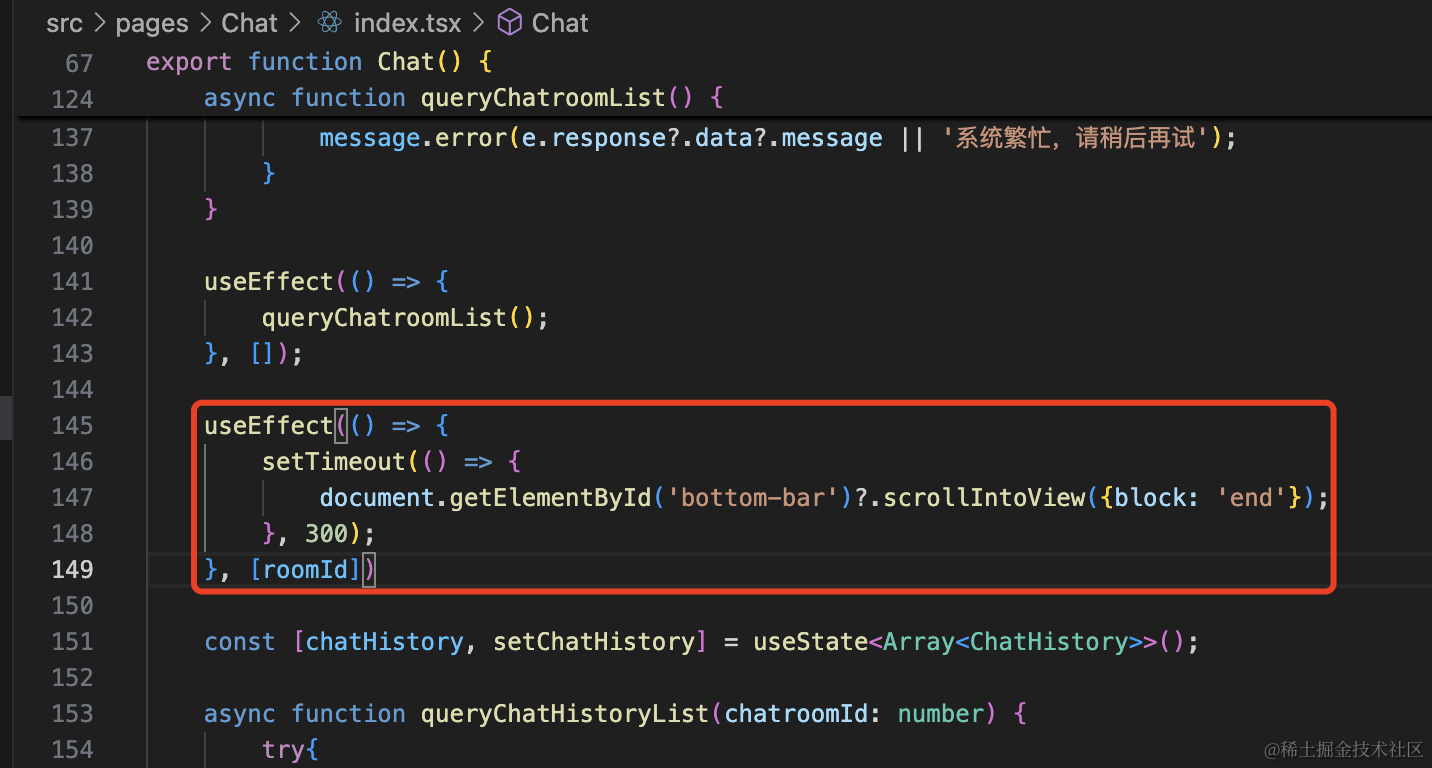This screenshot has width=1432, height=768.
Task: Click the setTimeout call on line 146
Action: pos(334,461)
